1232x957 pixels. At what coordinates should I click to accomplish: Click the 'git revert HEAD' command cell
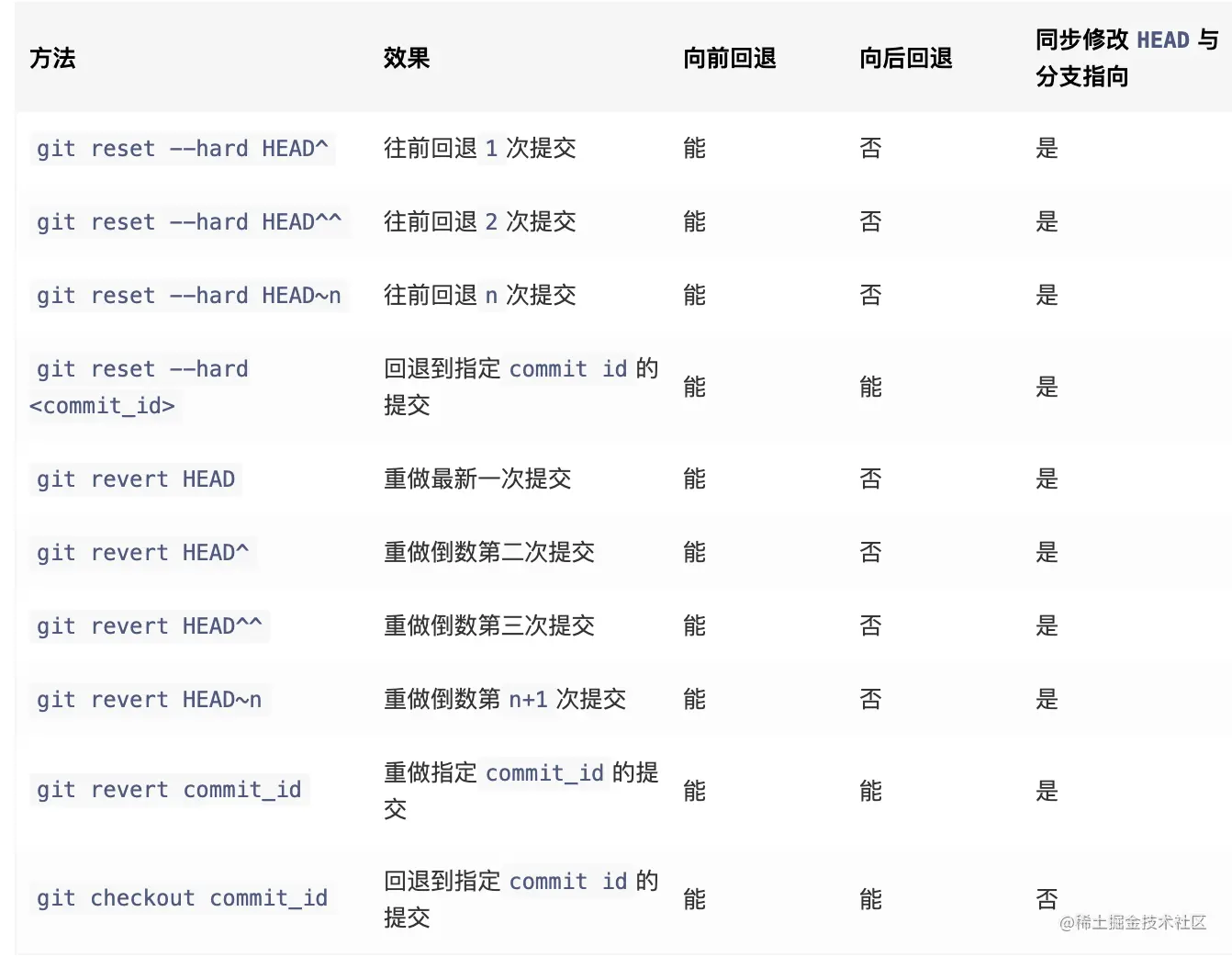point(136,478)
